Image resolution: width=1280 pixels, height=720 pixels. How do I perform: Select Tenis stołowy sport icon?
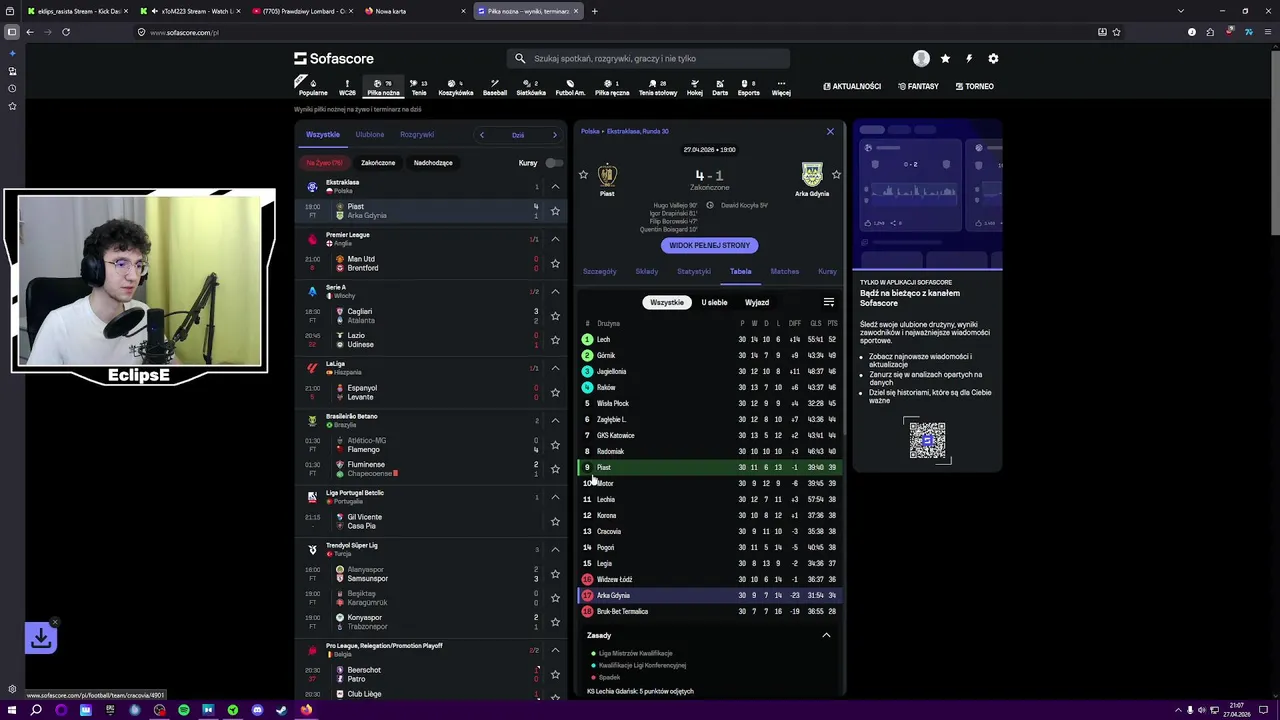click(x=658, y=88)
